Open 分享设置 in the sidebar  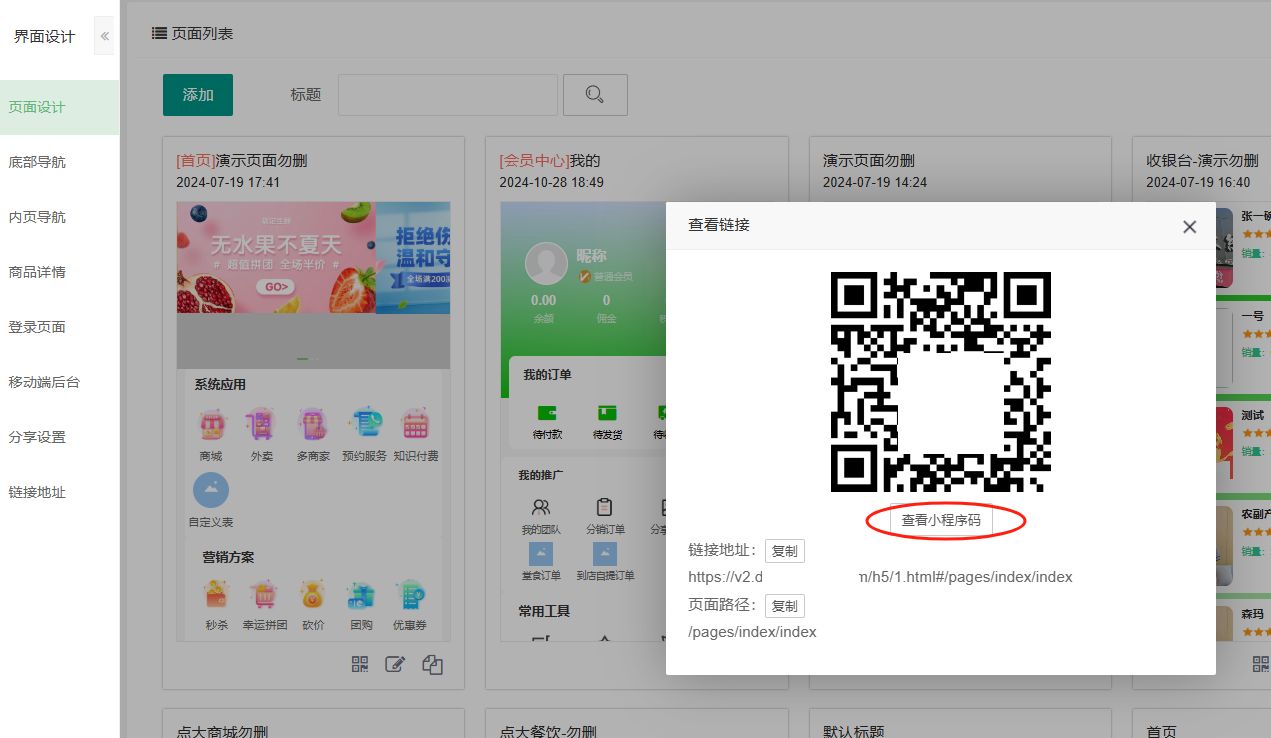[37, 437]
